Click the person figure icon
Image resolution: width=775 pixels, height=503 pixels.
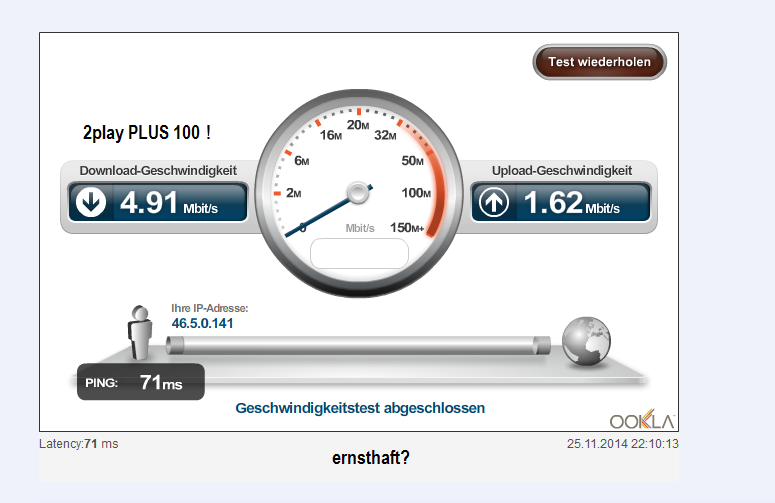pyautogui.click(x=139, y=332)
